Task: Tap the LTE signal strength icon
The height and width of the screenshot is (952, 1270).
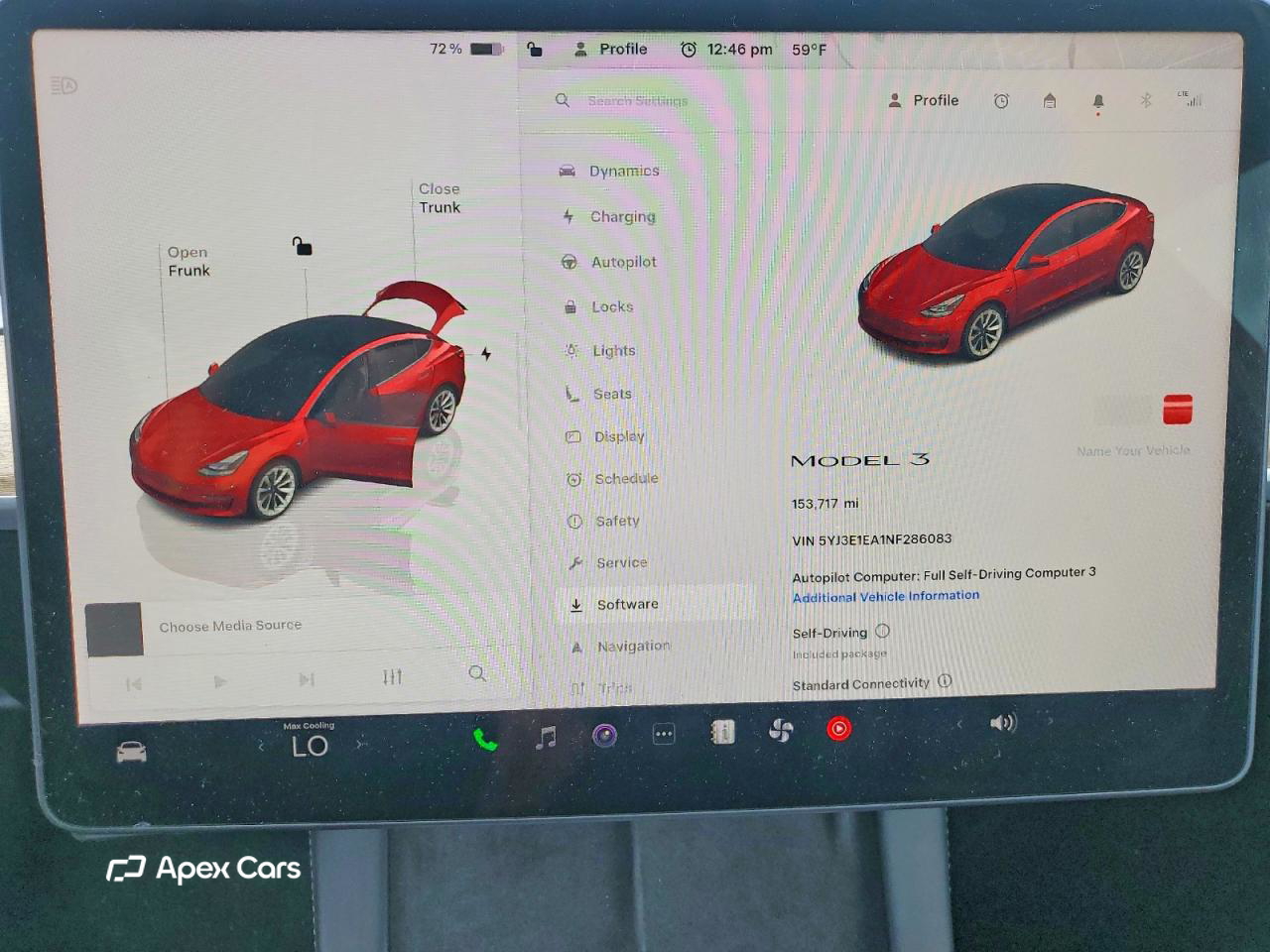Action: 1190,99
